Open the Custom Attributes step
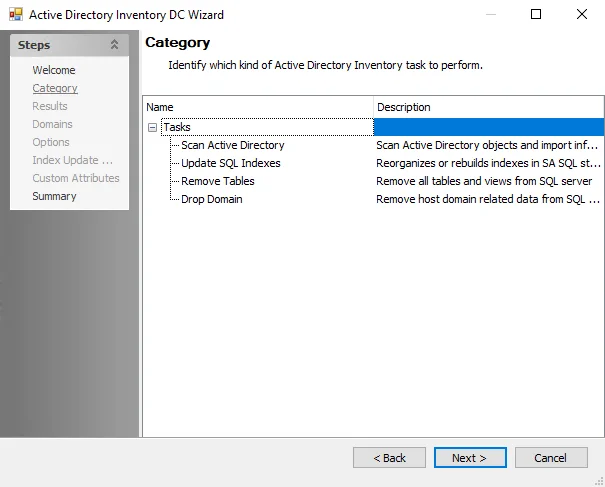 coord(76,178)
